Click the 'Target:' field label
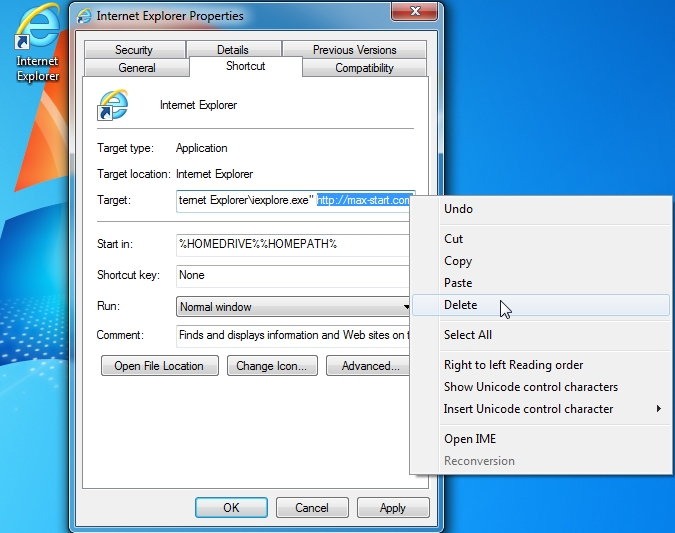 [x=114, y=200]
